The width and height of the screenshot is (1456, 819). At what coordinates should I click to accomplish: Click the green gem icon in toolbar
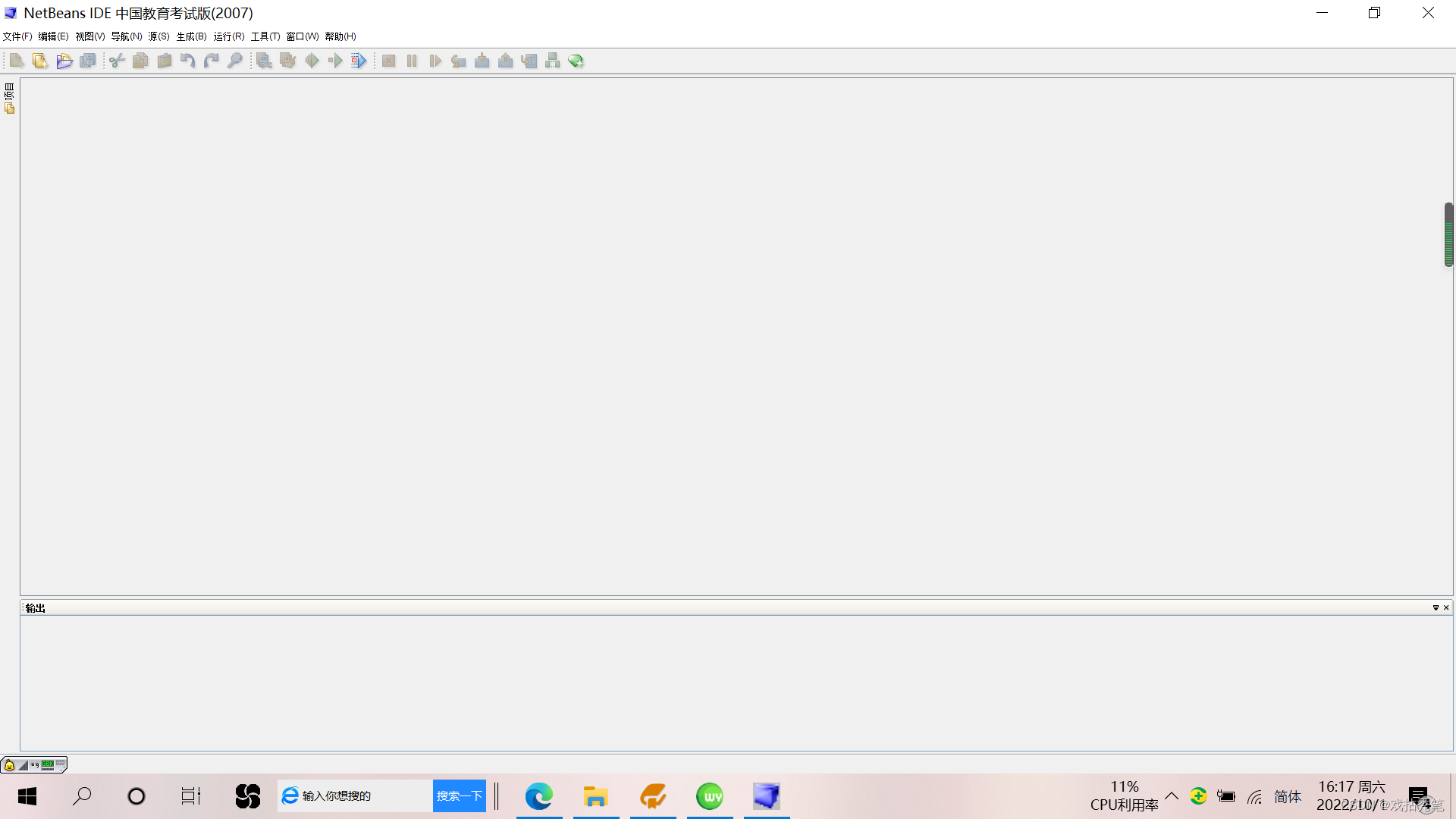[576, 61]
